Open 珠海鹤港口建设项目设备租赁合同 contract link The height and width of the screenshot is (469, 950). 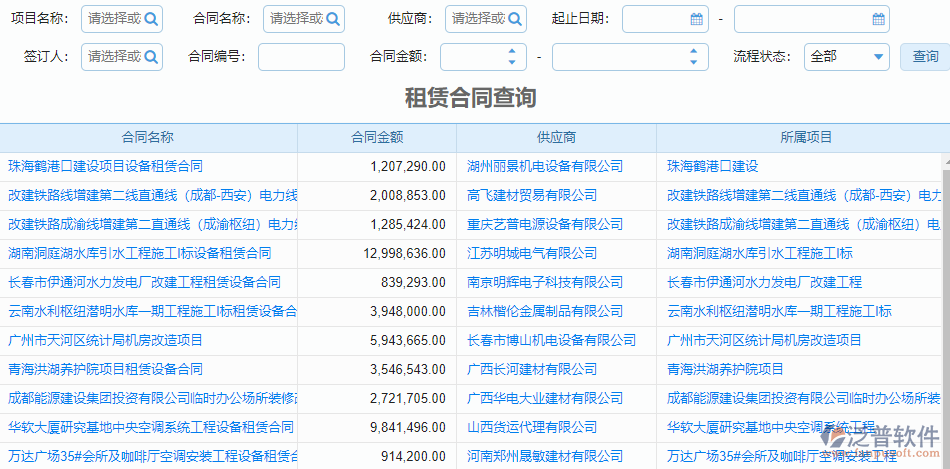point(106,166)
